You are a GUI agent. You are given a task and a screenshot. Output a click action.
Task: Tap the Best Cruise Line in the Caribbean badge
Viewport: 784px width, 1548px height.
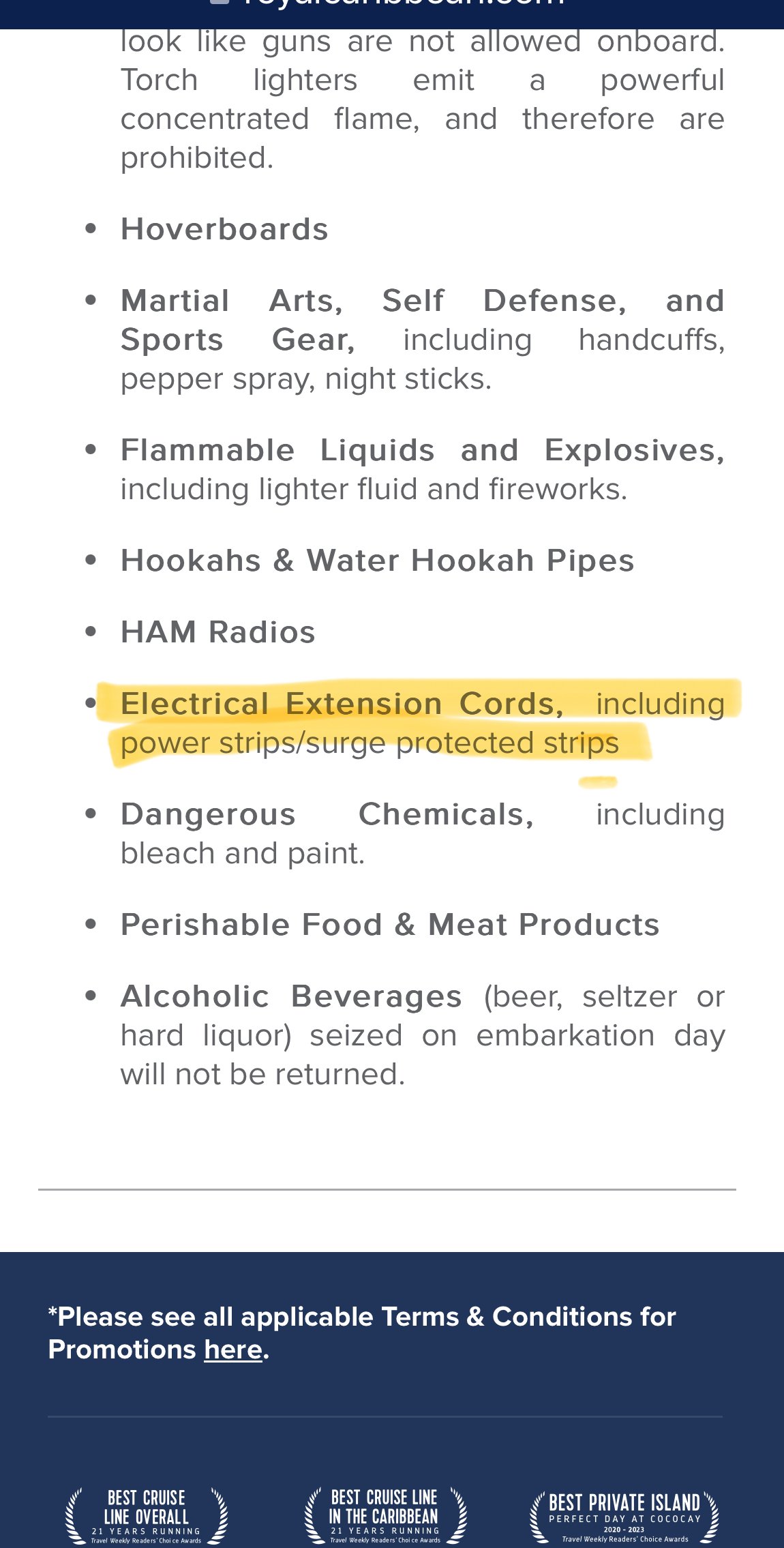(385, 1515)
